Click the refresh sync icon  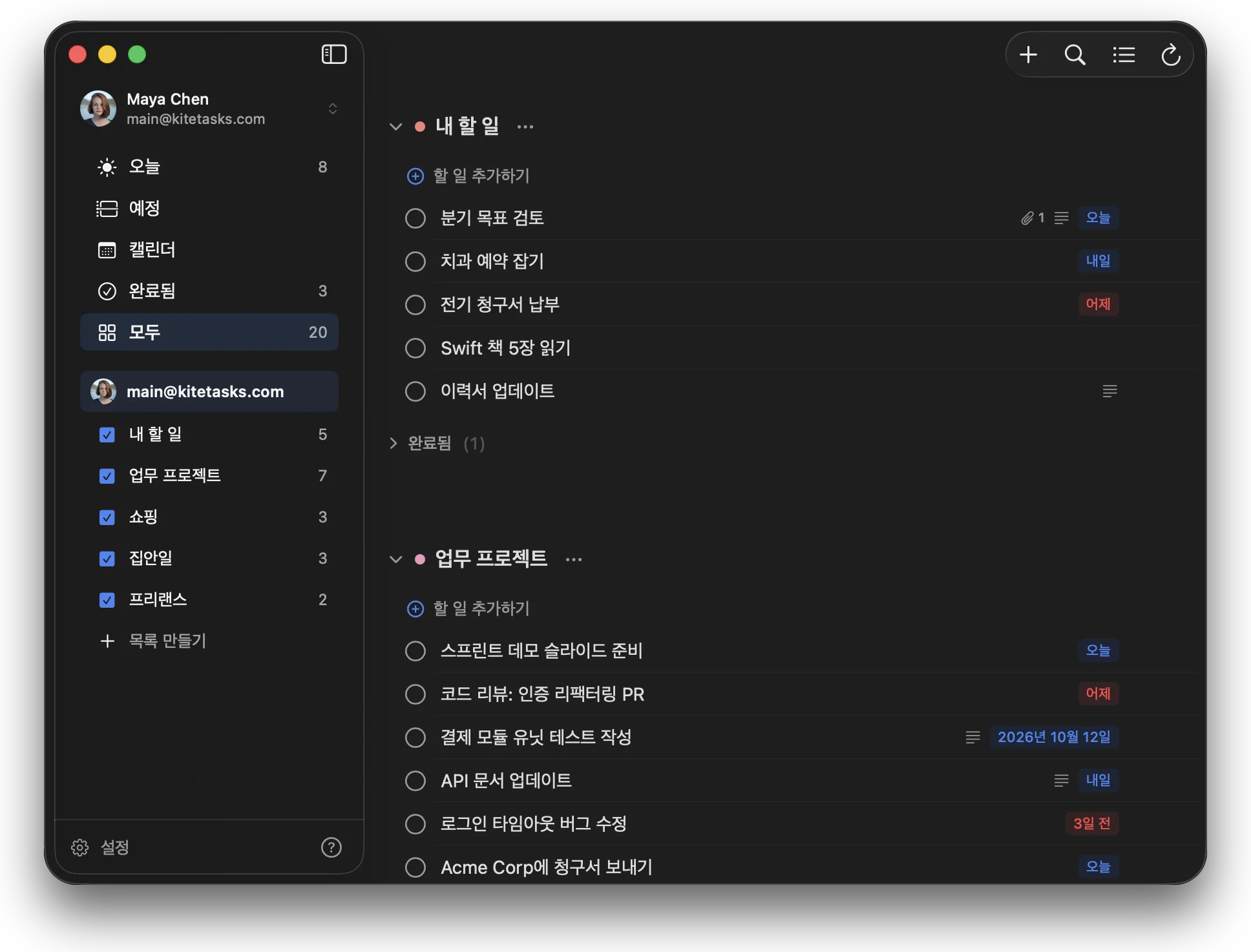1171,55
